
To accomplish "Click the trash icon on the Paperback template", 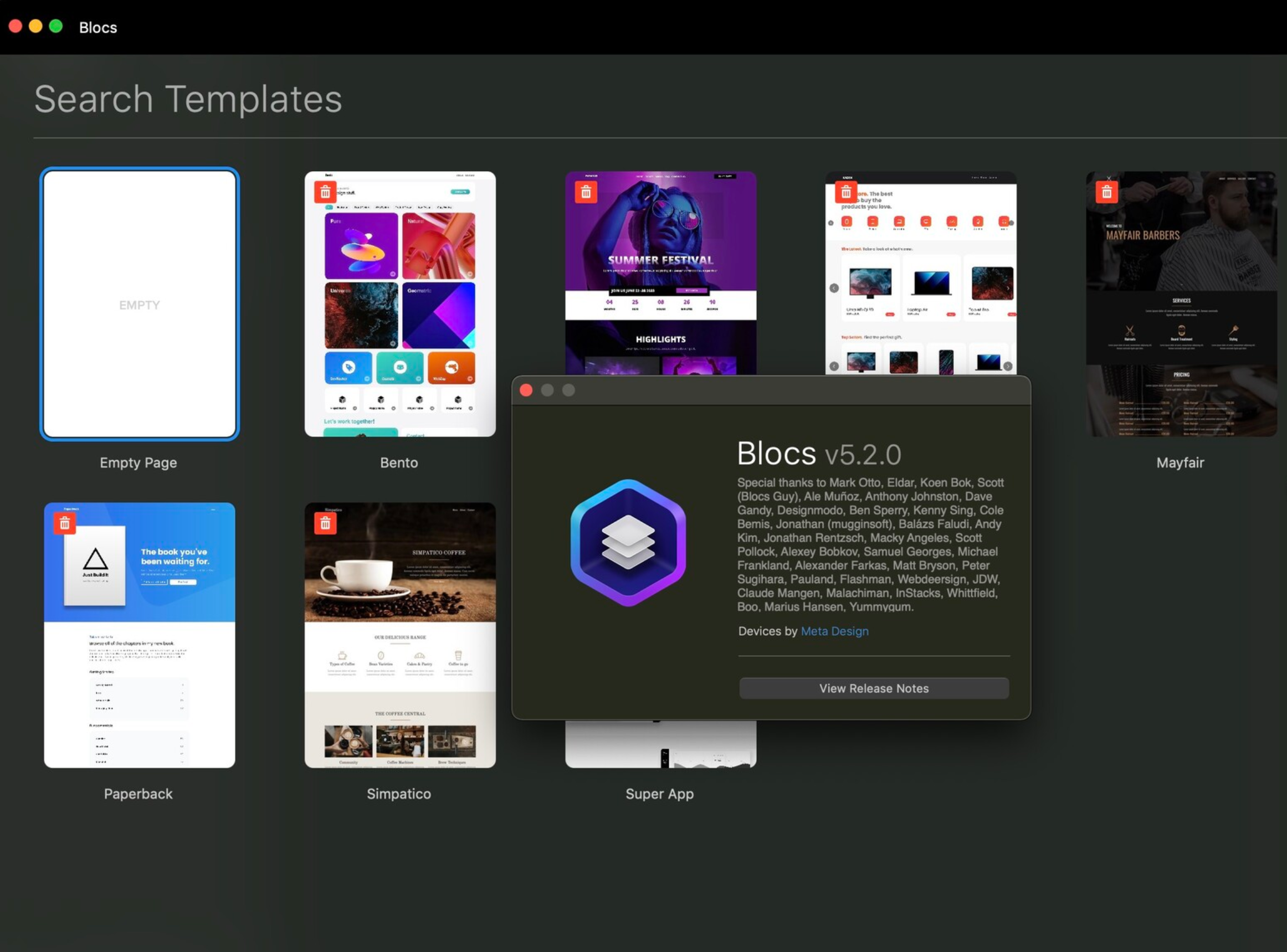I will pyautogui.click(x=65, y=523).
